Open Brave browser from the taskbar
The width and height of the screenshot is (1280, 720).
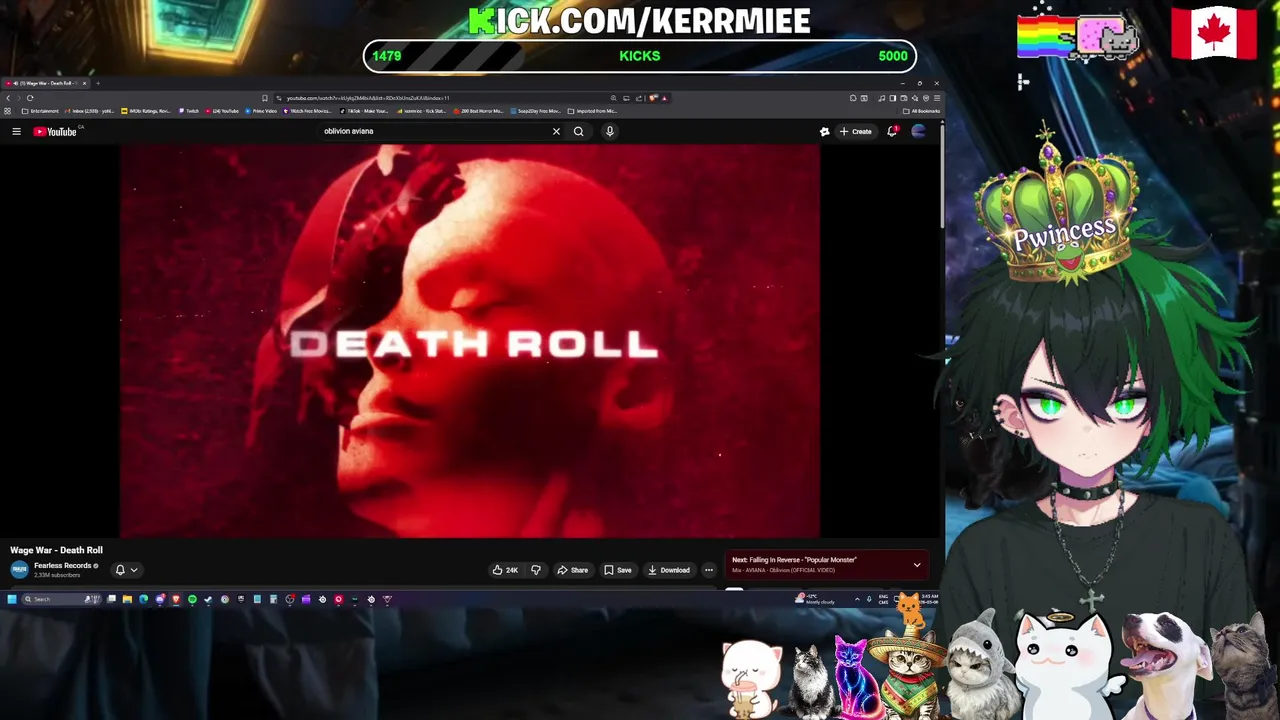click(176, 599)
